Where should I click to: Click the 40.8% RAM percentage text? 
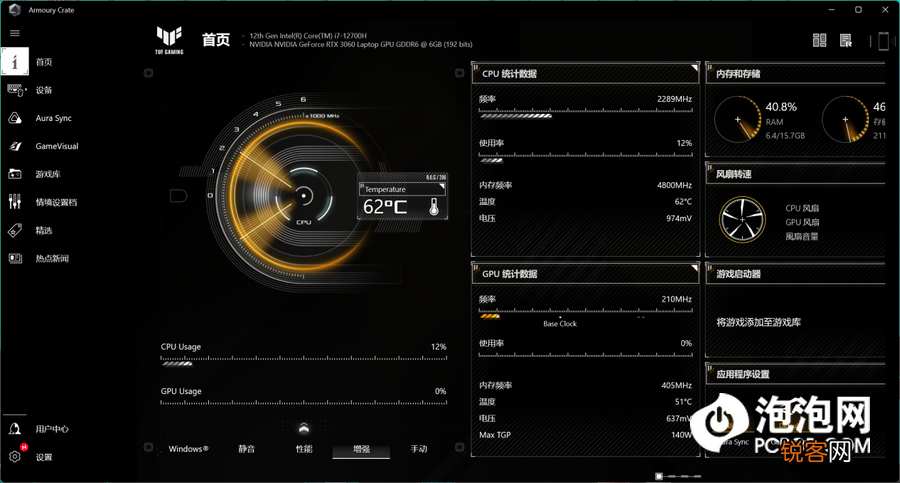point(781,107)
